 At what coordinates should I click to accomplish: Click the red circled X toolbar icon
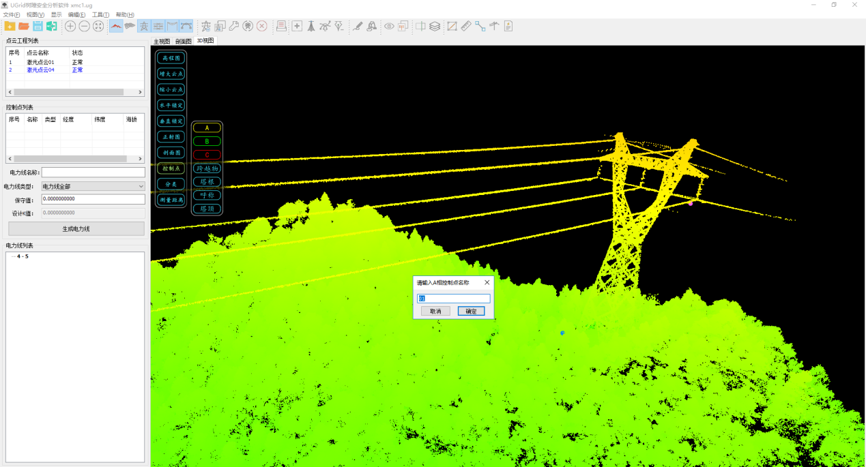click(x=262, y=26)
